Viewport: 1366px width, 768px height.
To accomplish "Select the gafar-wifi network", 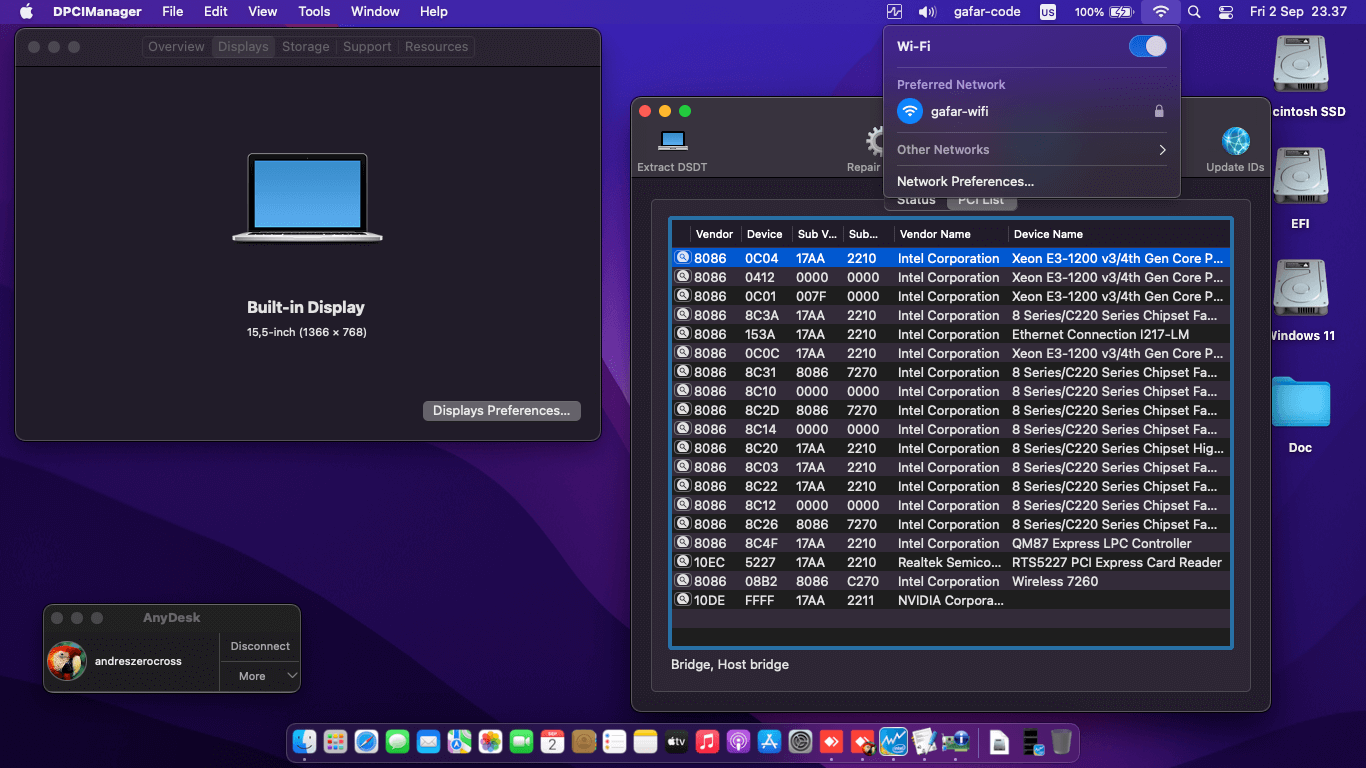I will [1032, 111].
